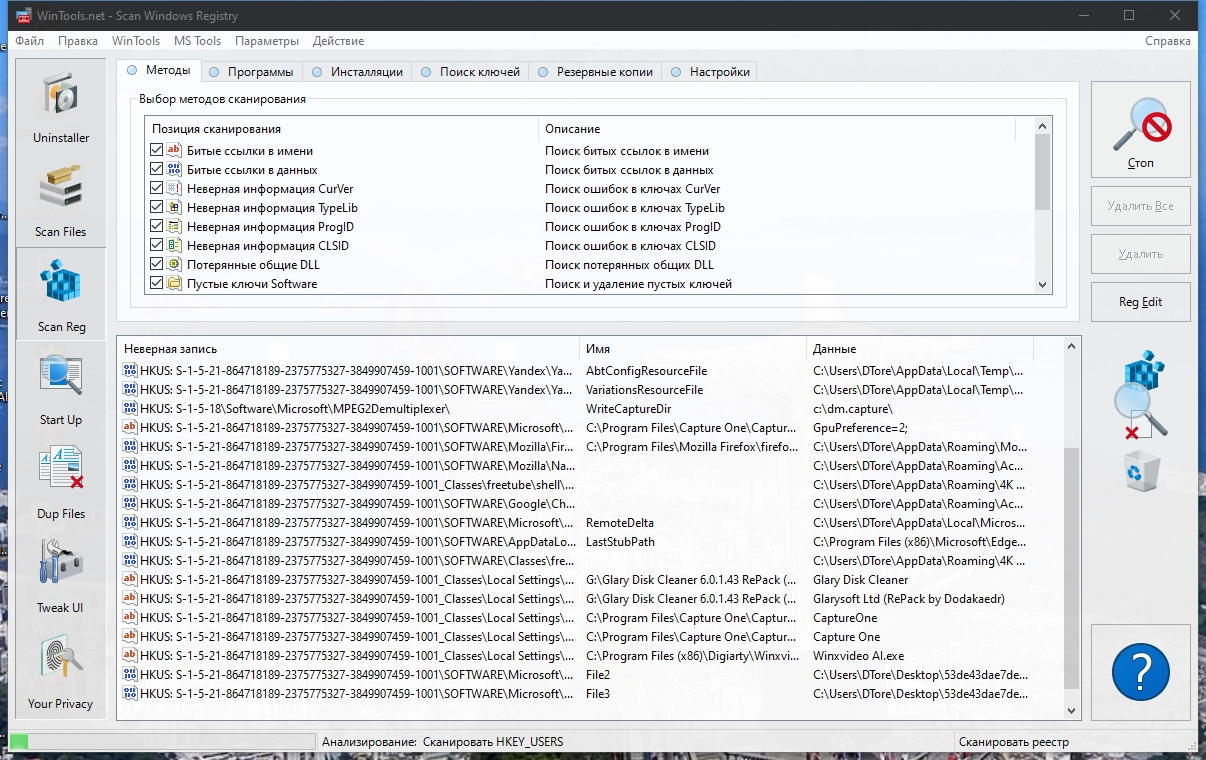
Task: Switch to the Резервные копии tab
Action: 597,72
